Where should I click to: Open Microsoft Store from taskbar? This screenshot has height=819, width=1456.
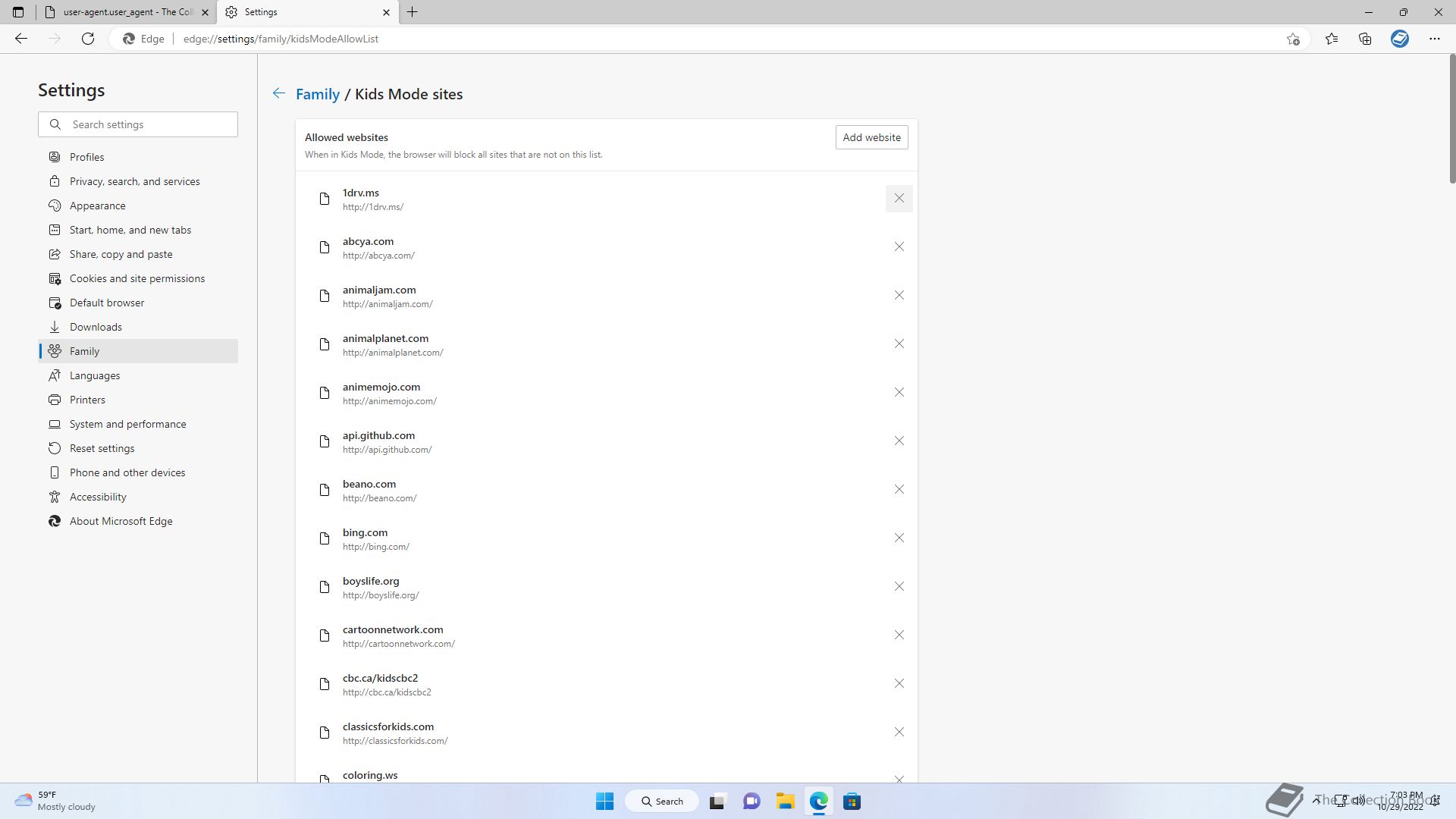(852, 801)
